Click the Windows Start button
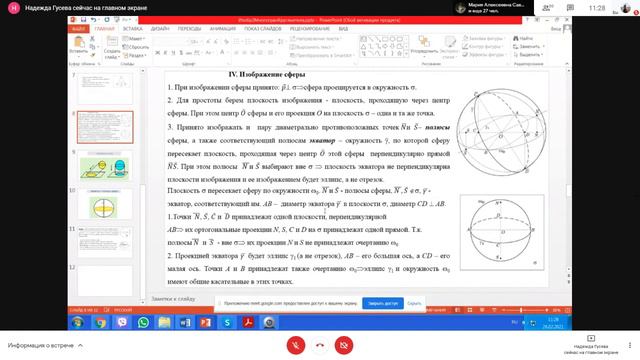 78,322
